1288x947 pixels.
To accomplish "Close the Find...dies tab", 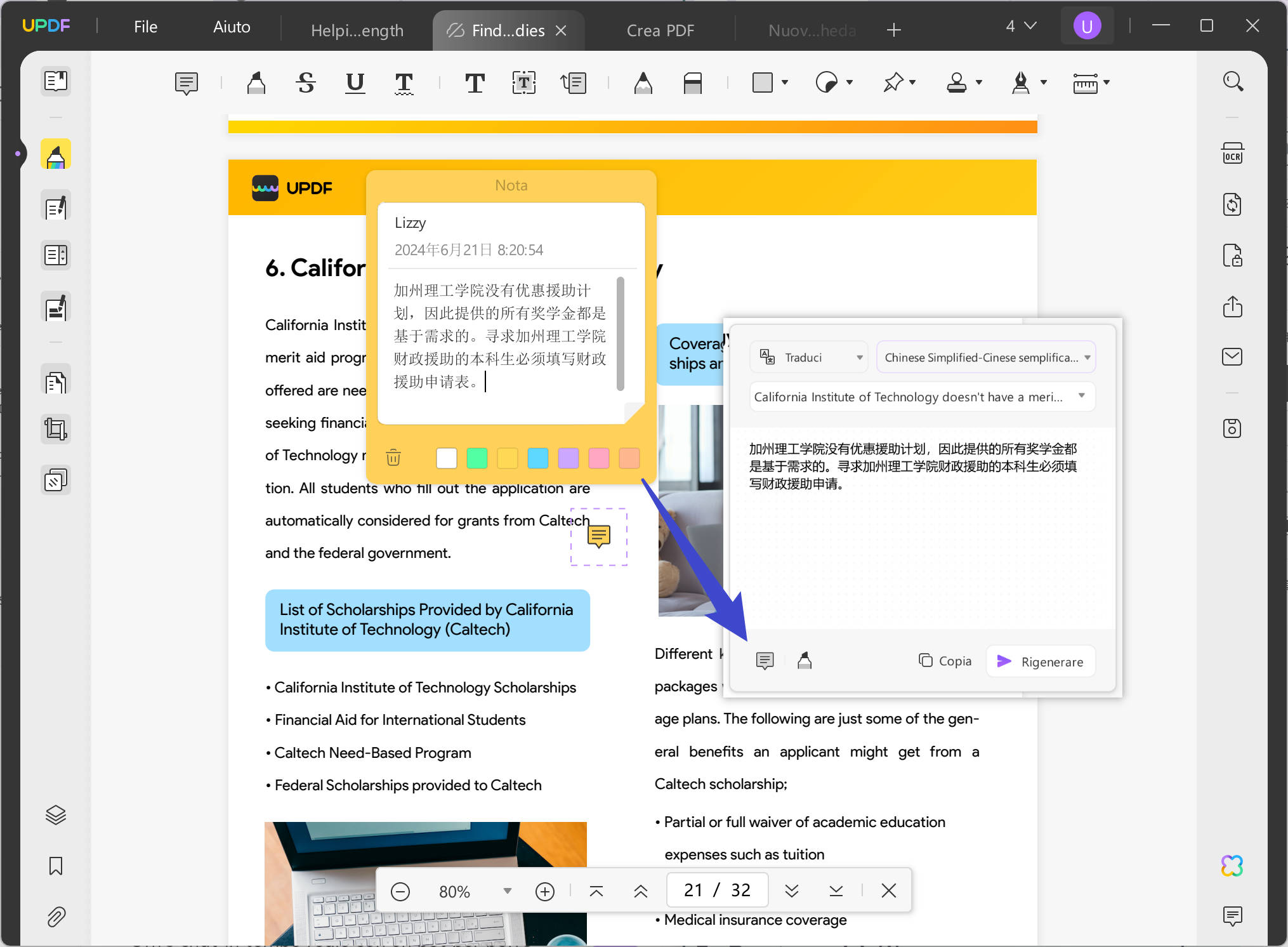I will pyautogui.click(x=561, y=30).
